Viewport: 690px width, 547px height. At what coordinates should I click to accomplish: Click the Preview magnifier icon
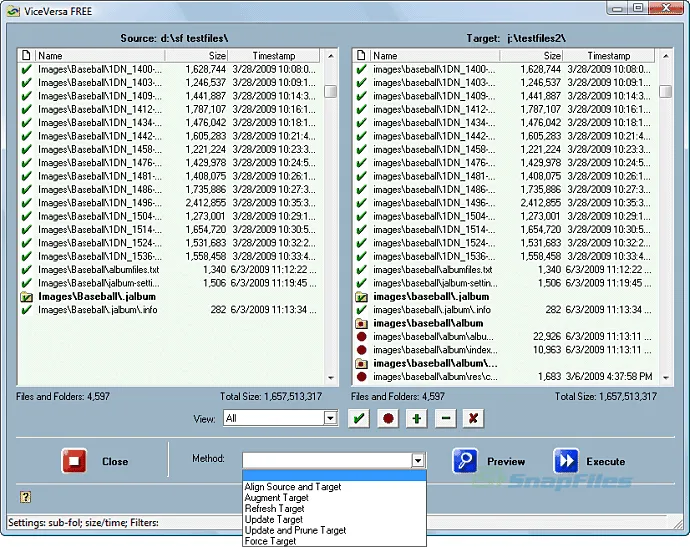(x=465, y=461)
